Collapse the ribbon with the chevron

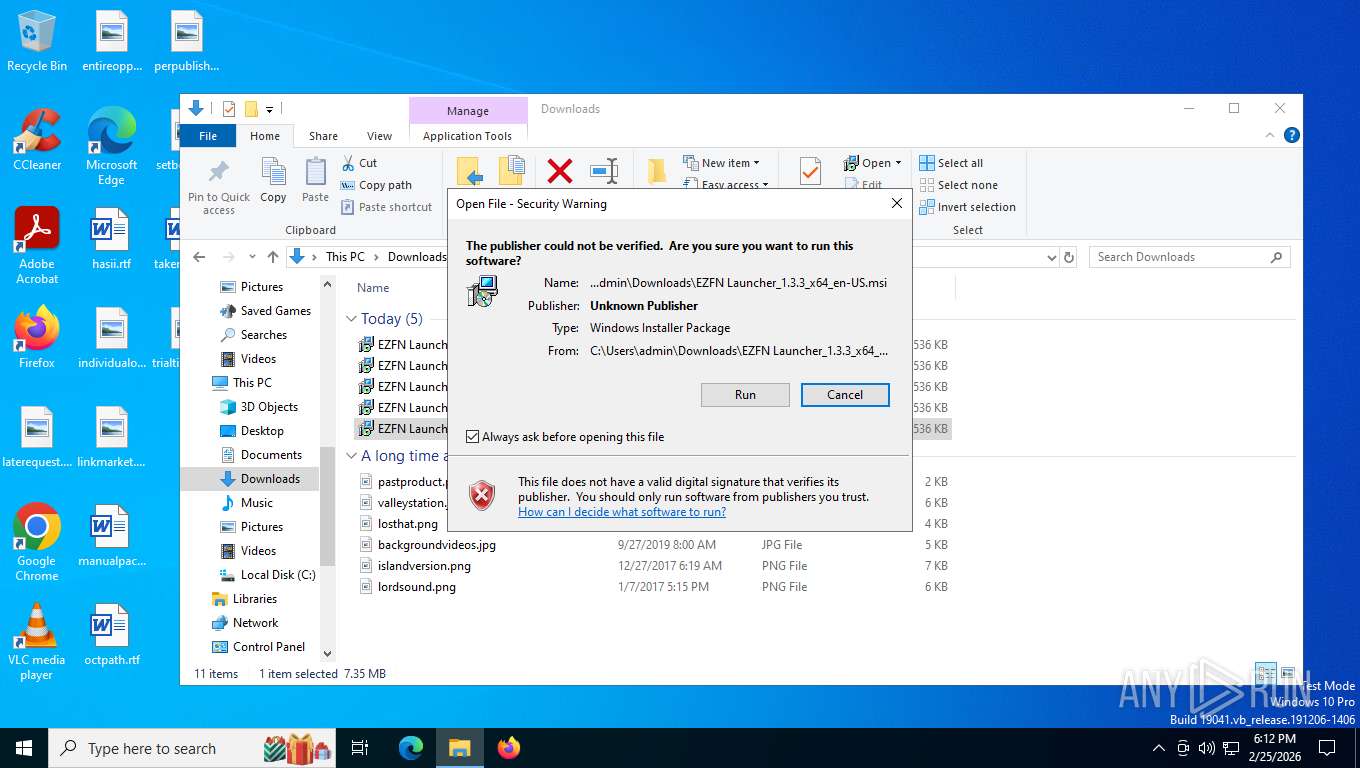click(1271, 135)
